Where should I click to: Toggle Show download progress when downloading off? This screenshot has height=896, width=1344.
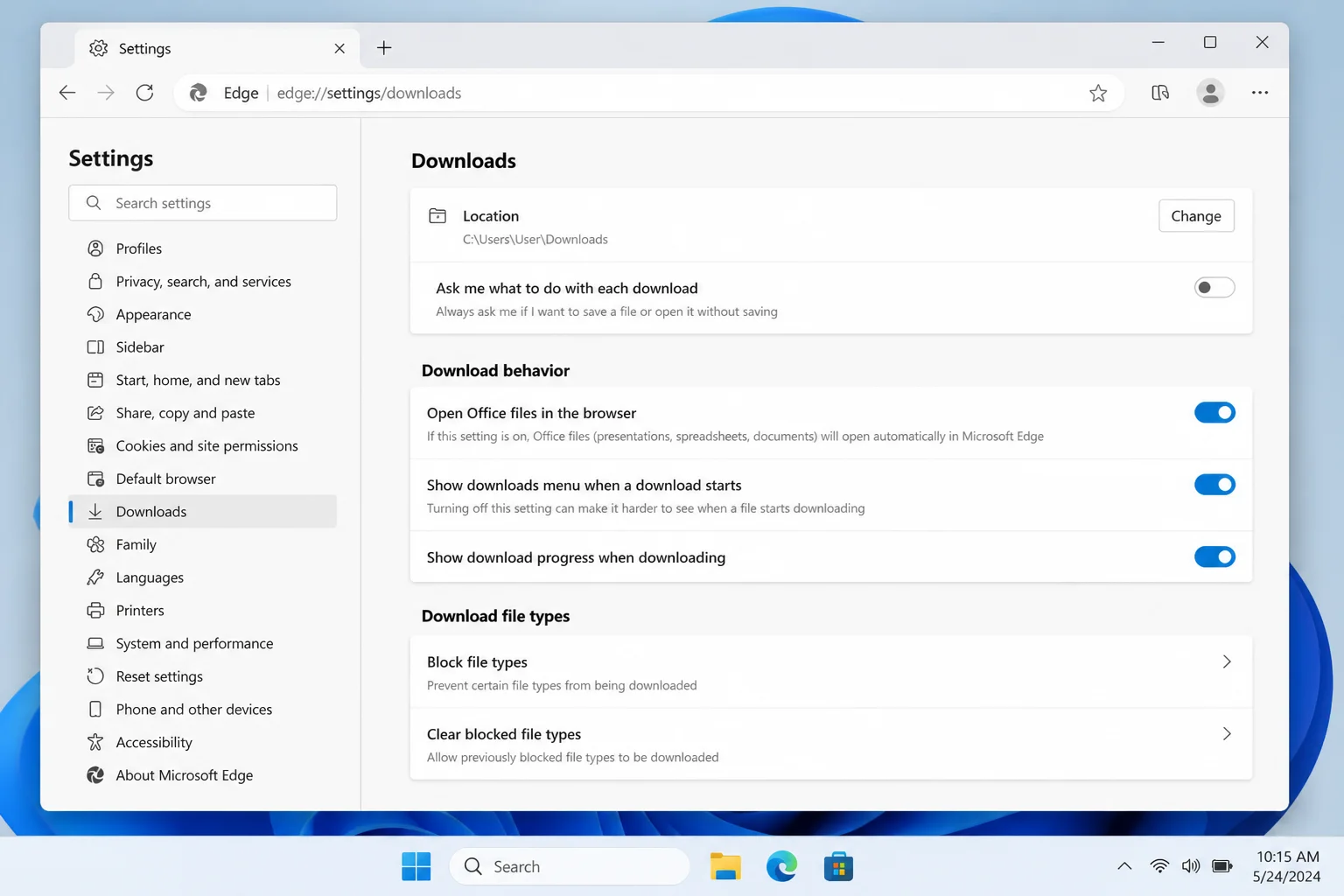(x=1214, y=556)
